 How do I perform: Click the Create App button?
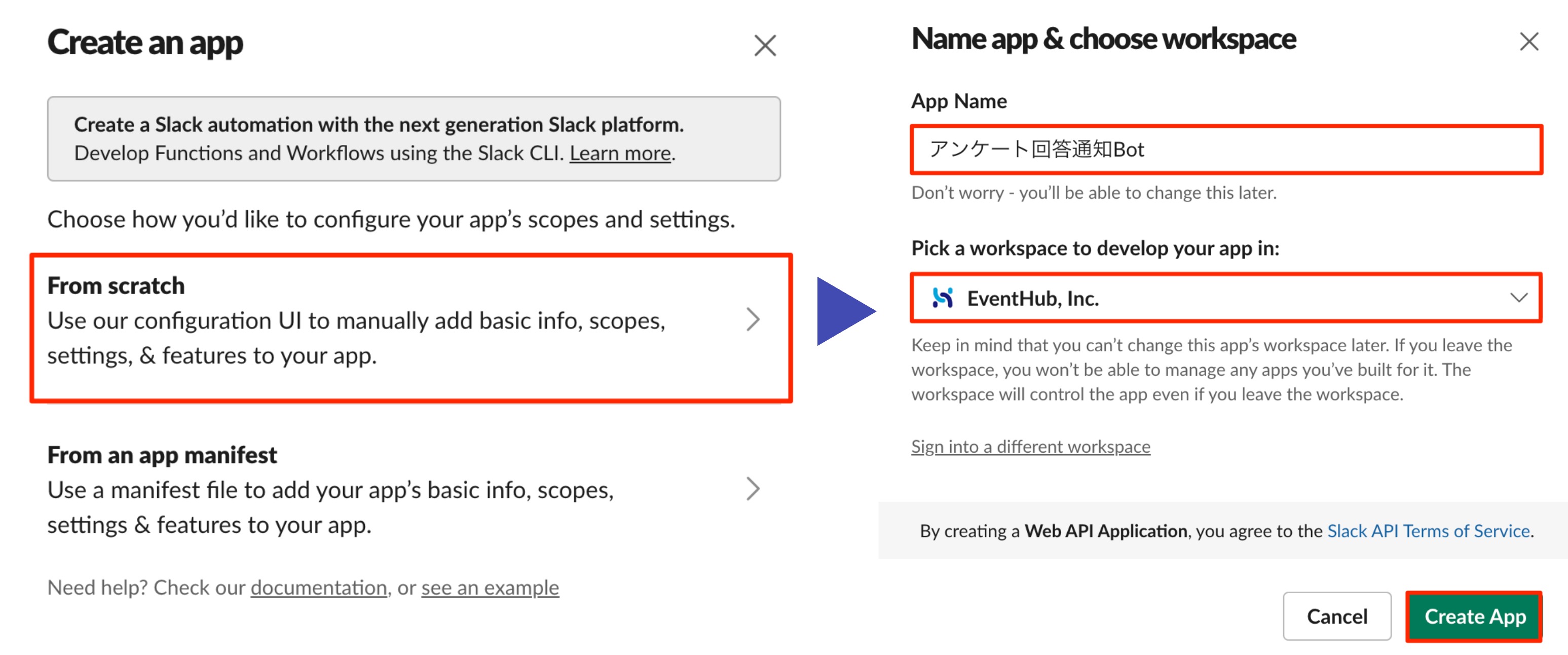click(x=1474, y=616)
